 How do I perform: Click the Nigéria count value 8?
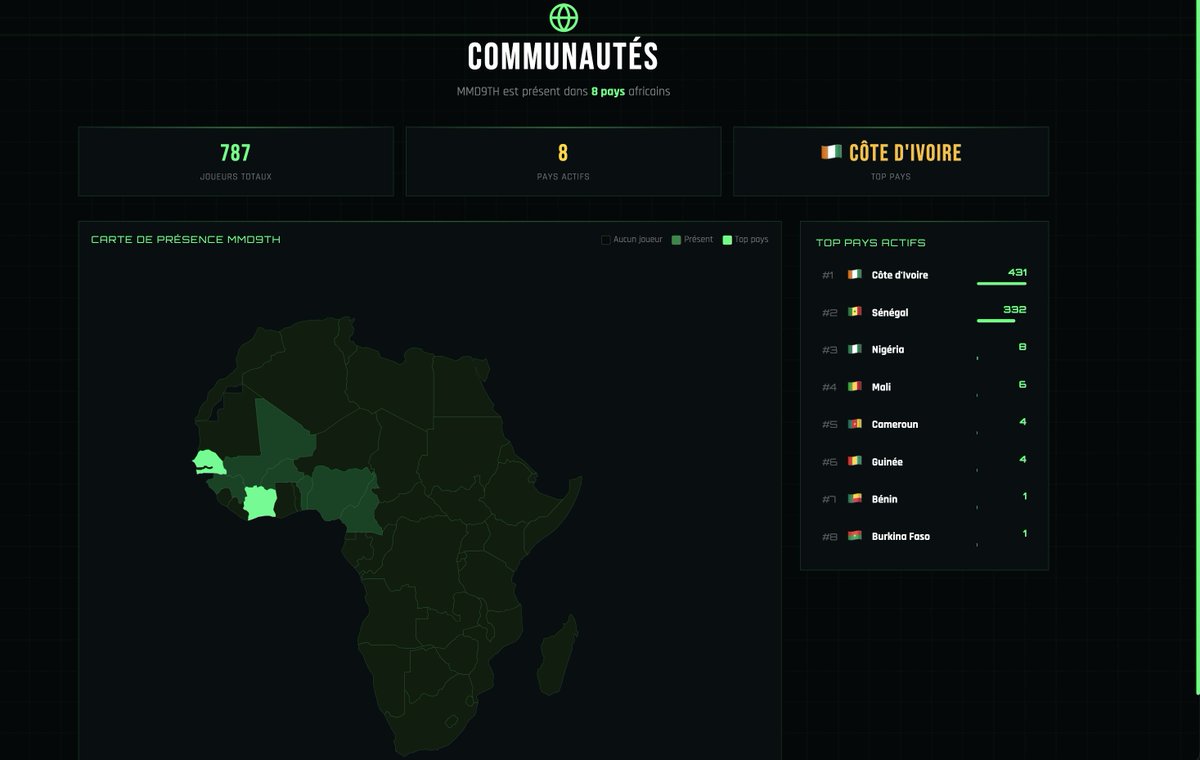[x=1022, y=346]
